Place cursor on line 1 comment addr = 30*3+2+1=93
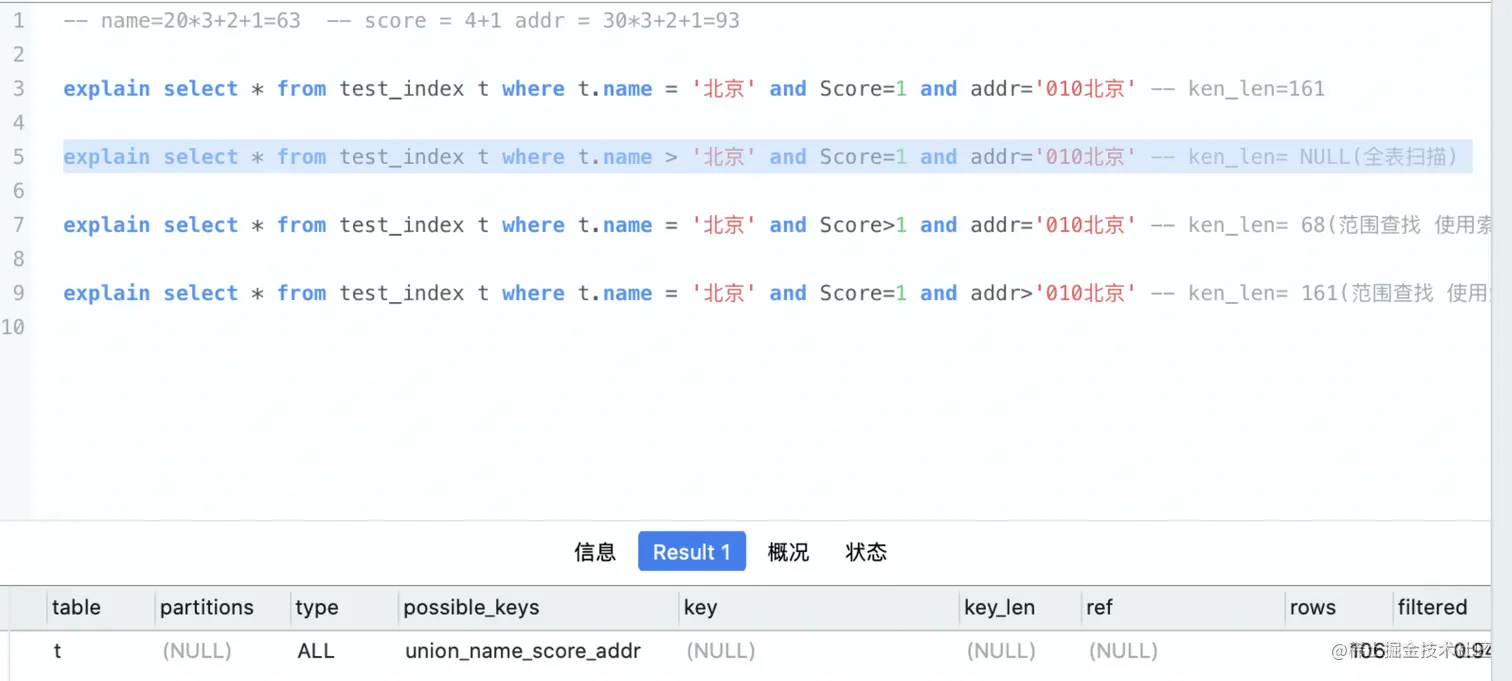Image resolution: width=1512 pixels, height=681 pixels. click(x=627, y=20)
